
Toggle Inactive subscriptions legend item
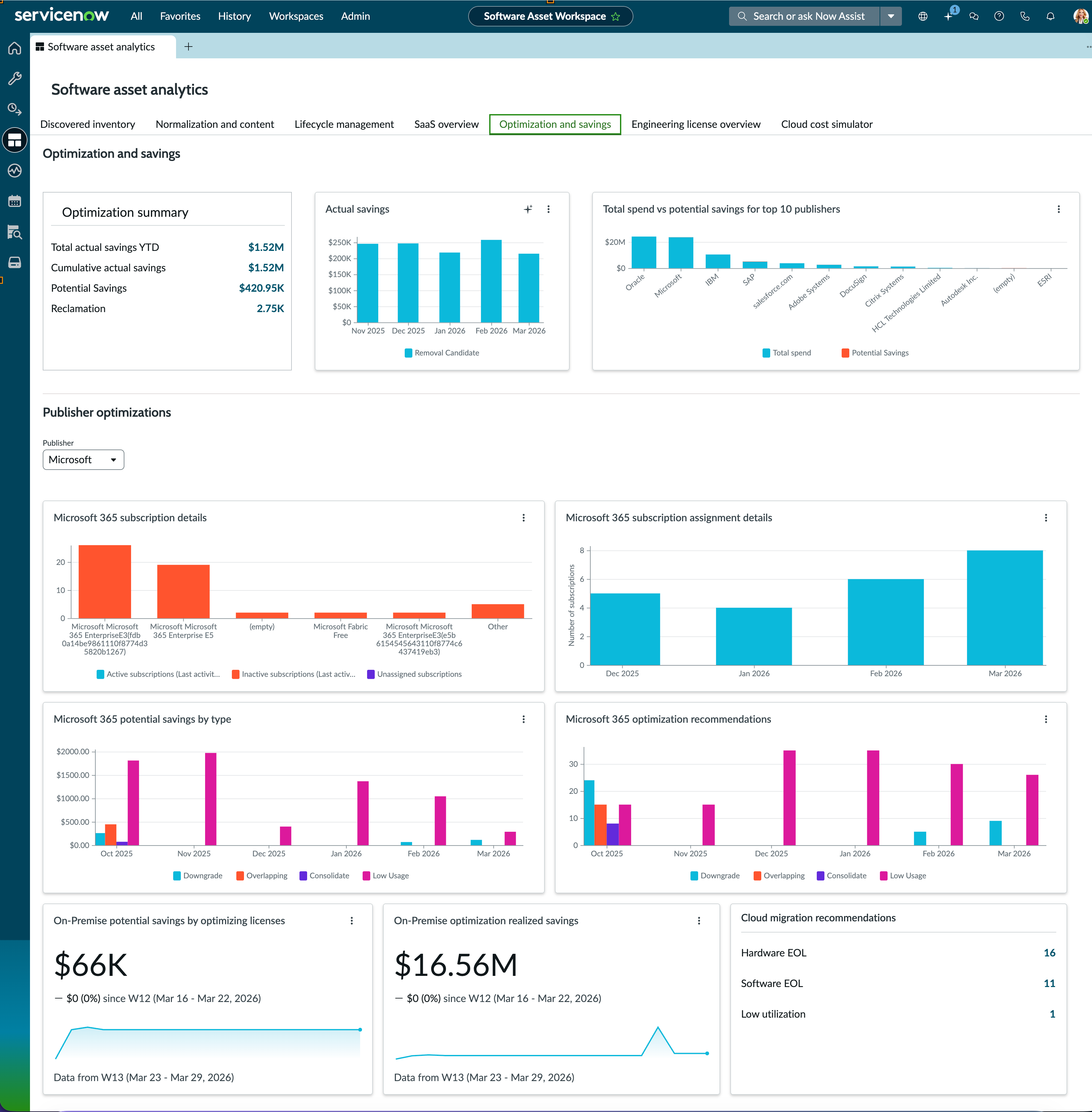point(293,674)
